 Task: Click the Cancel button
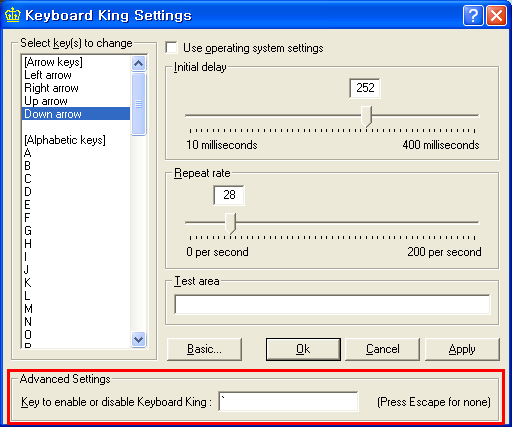click(x=383, y=349)
